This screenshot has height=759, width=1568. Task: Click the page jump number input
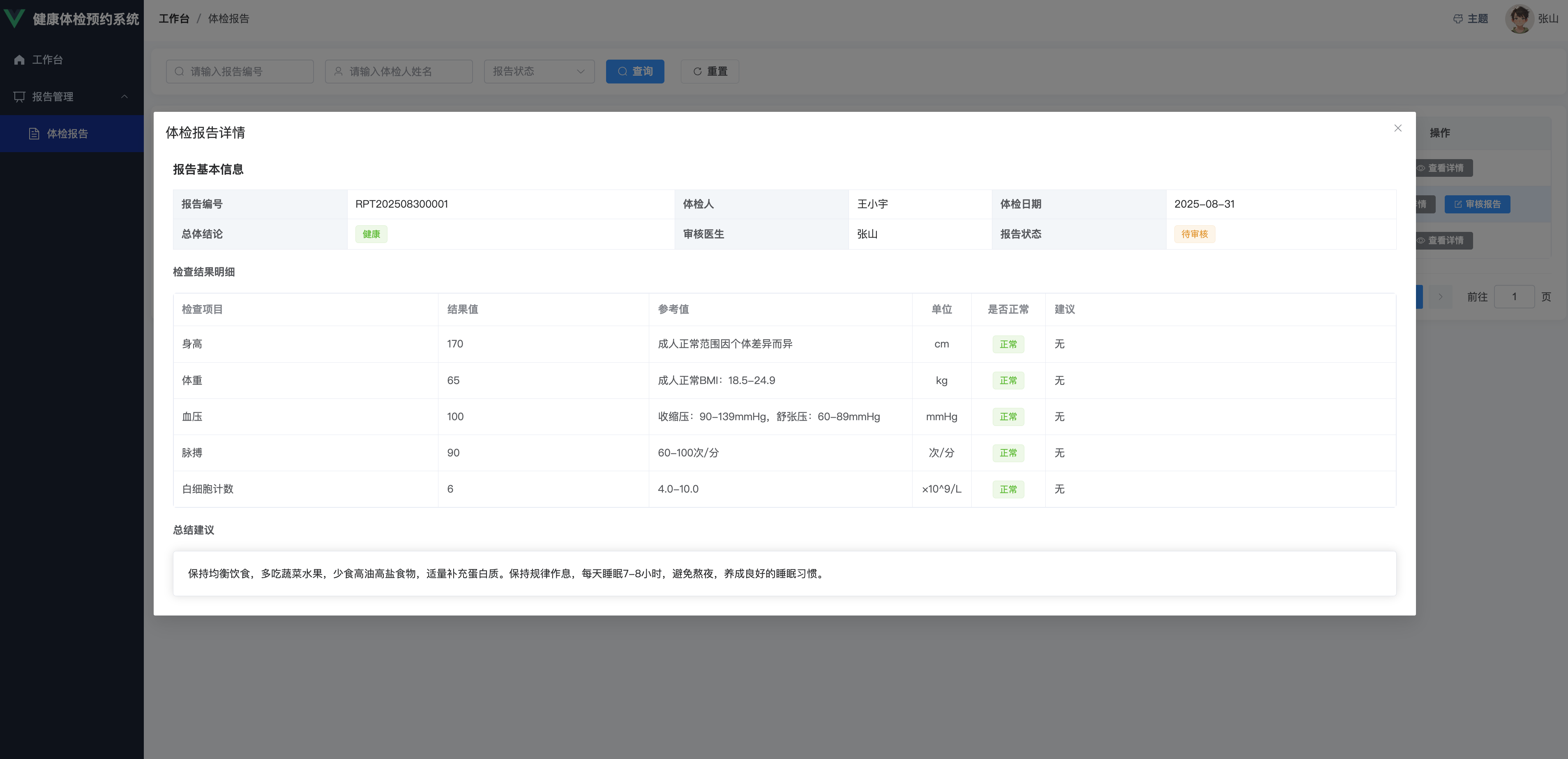coord(1514,297)
